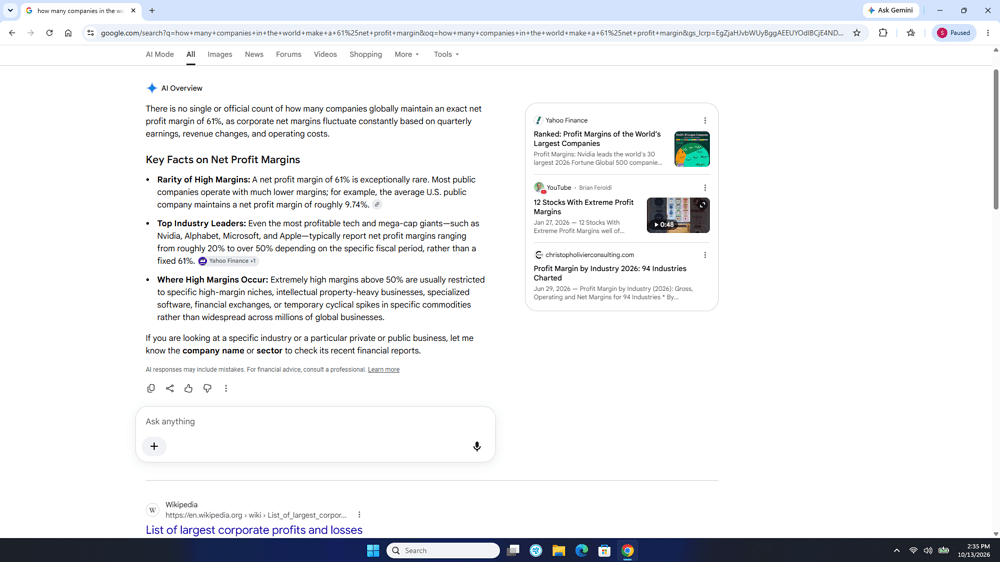This screenshot has width=1000, height=562.
Task: Click the Ask Gemini button
Action: coord(891,11)
